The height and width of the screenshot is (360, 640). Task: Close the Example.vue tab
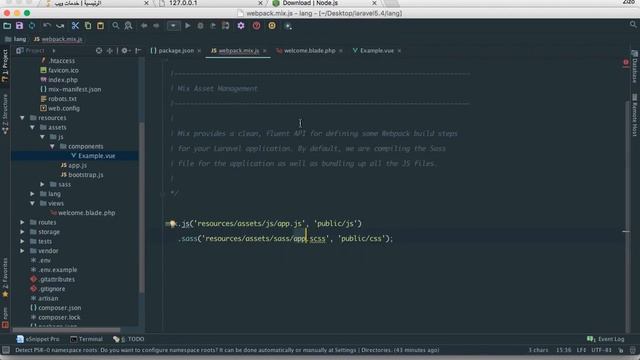tap(399, 51)
